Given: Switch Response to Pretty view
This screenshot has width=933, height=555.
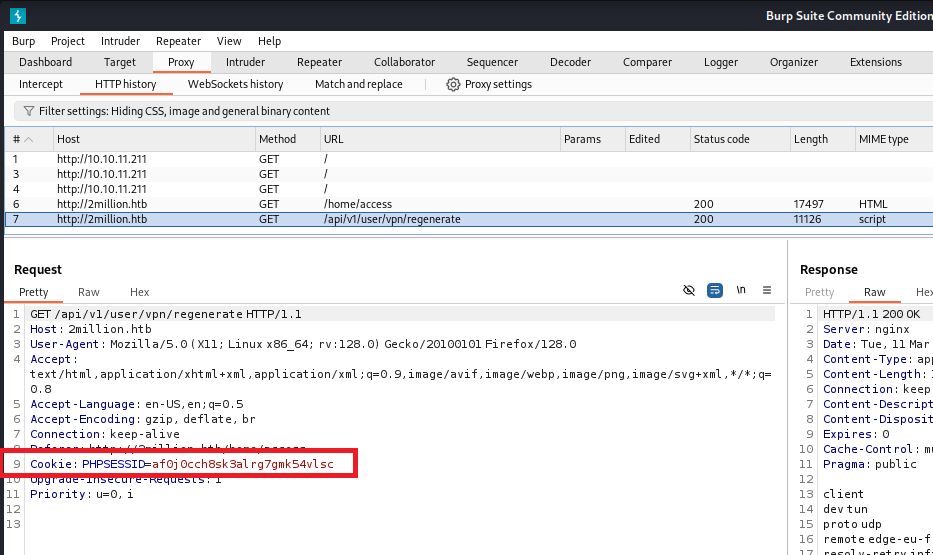Looking at the screenshot, I should [819, 292].
